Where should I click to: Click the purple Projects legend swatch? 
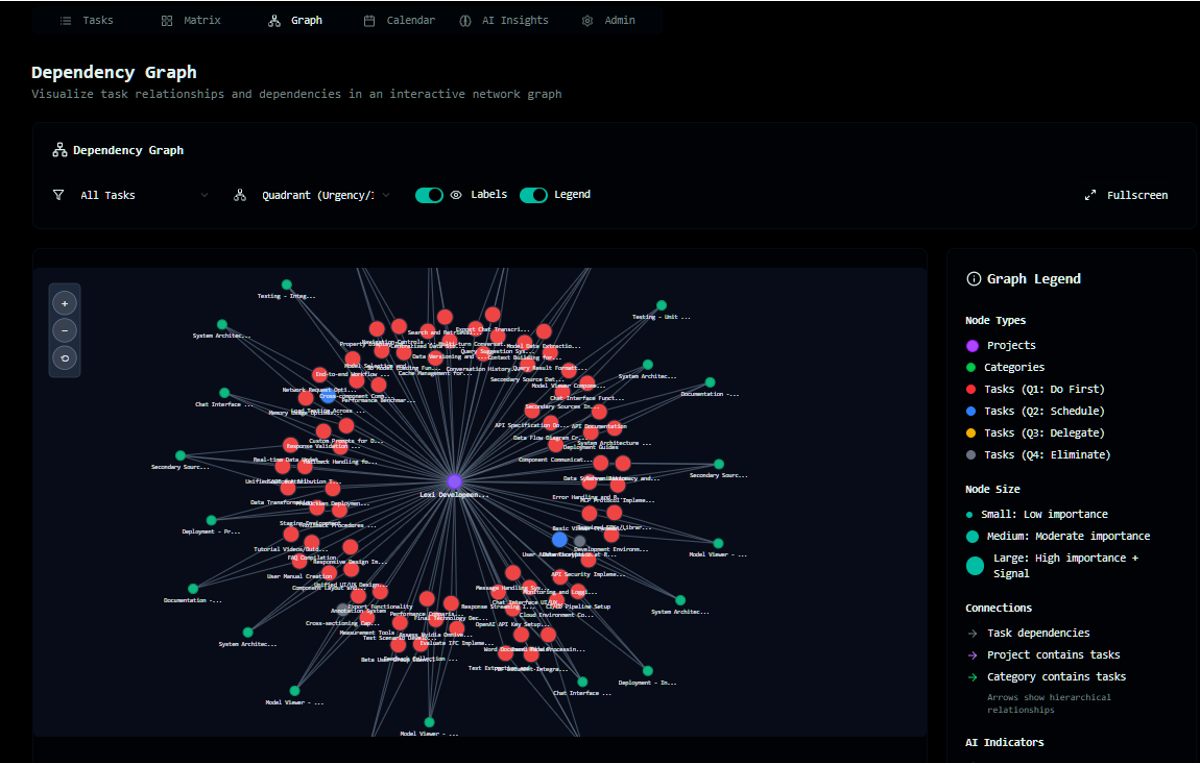tap(973, 345)
